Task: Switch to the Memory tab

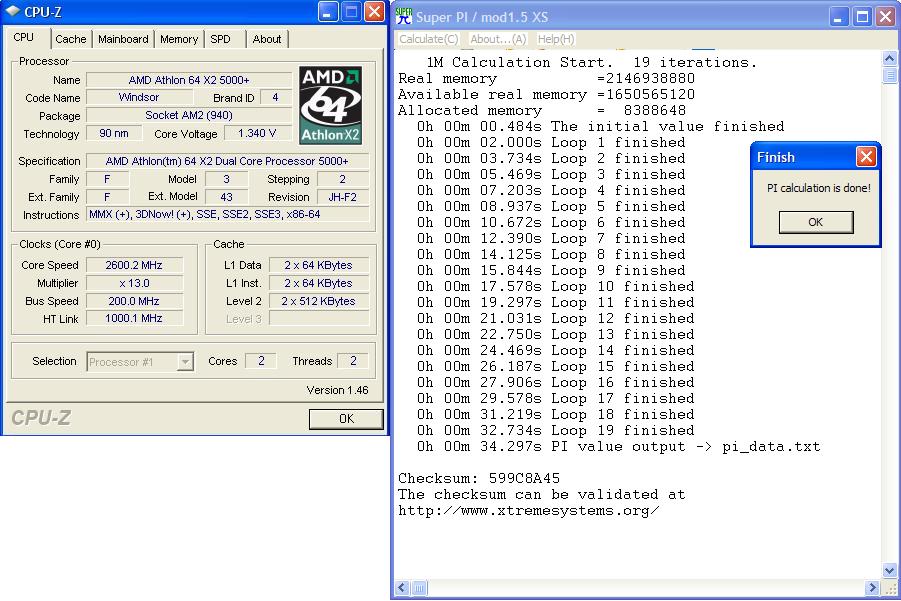Action: point(179,39)
